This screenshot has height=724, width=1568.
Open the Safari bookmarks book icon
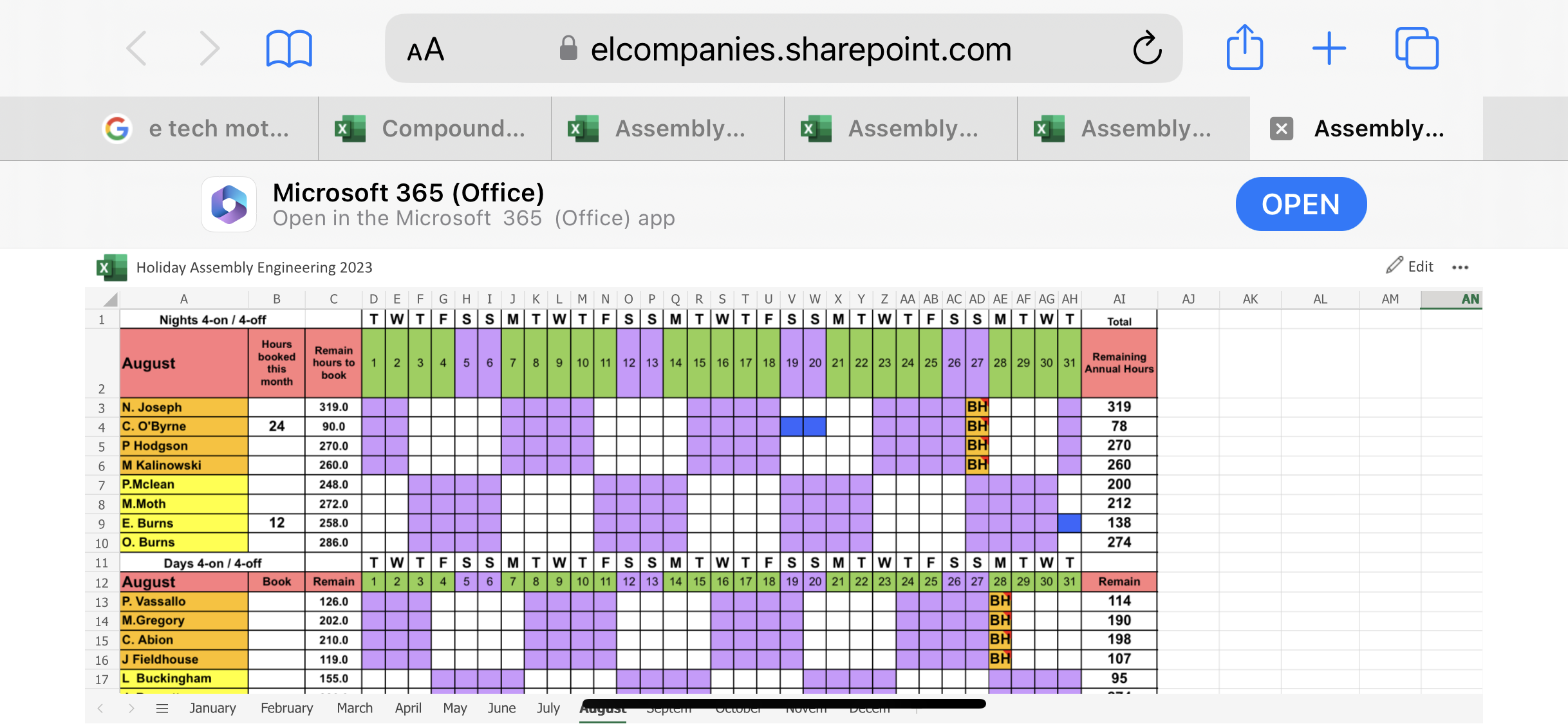(289, 48)
